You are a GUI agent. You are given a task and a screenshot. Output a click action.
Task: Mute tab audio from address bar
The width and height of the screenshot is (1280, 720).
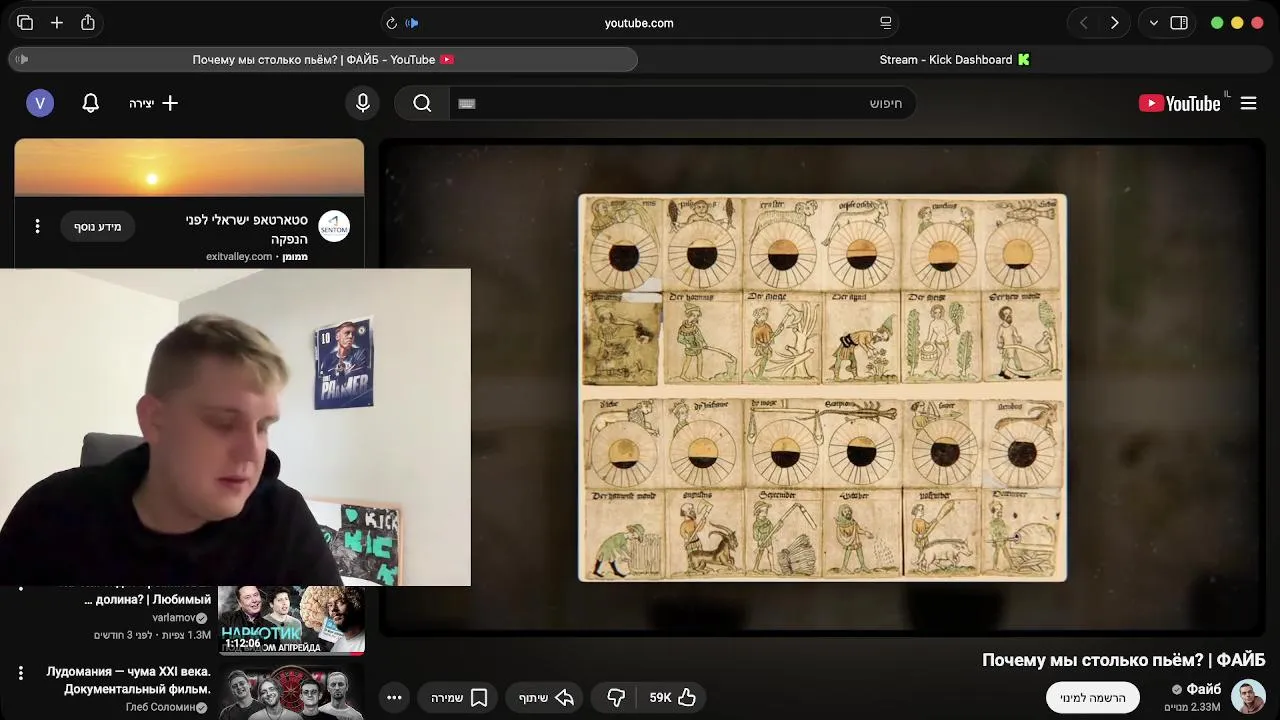pyautogui.click(x=412, y=23)
